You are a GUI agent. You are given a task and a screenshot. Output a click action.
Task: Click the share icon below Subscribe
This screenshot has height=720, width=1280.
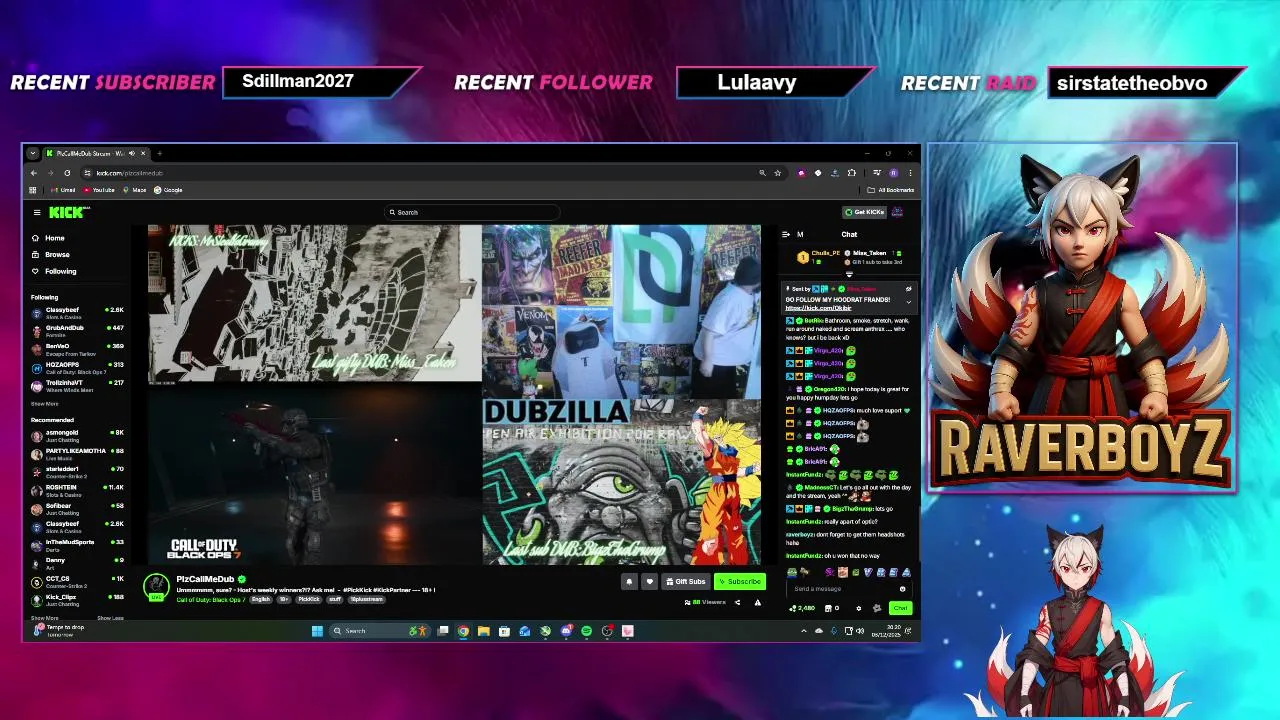coord(738,602)
